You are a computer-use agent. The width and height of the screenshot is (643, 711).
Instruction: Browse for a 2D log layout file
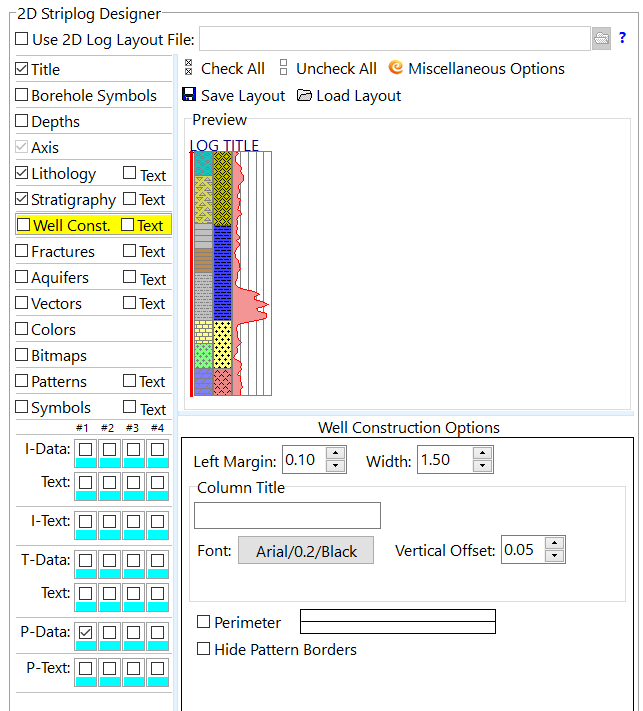pos(601,39)
